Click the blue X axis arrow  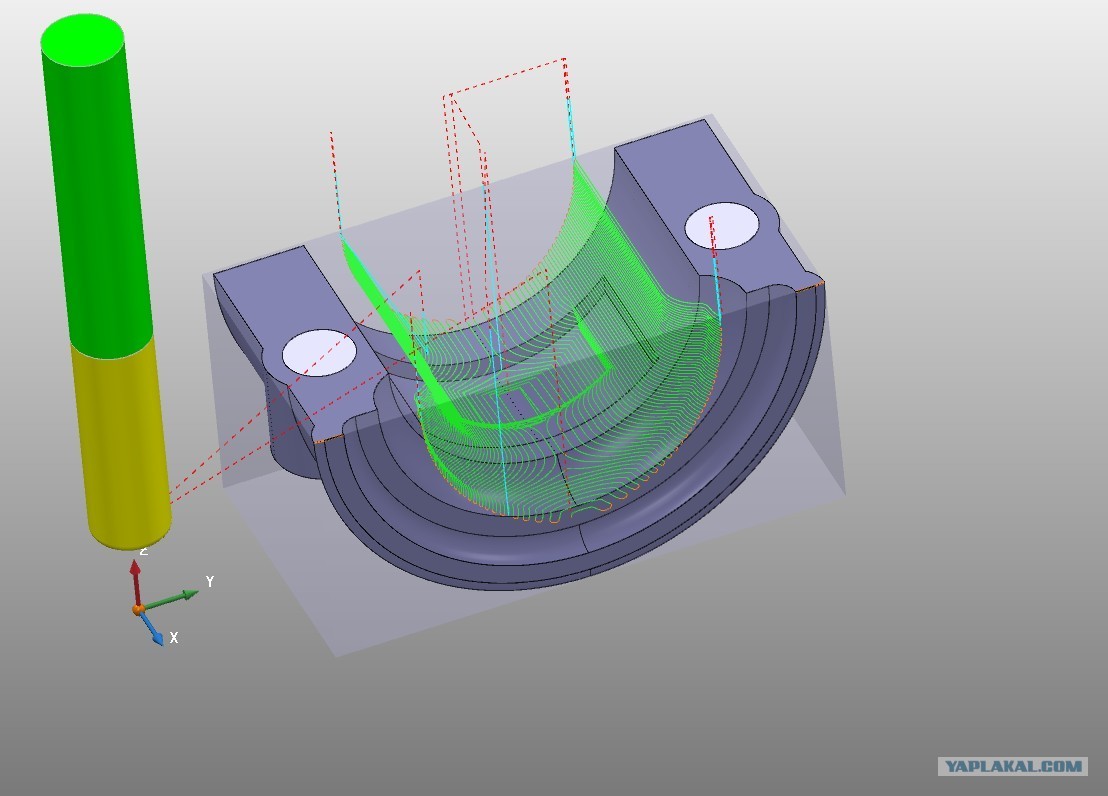click(x=151, y=628)
